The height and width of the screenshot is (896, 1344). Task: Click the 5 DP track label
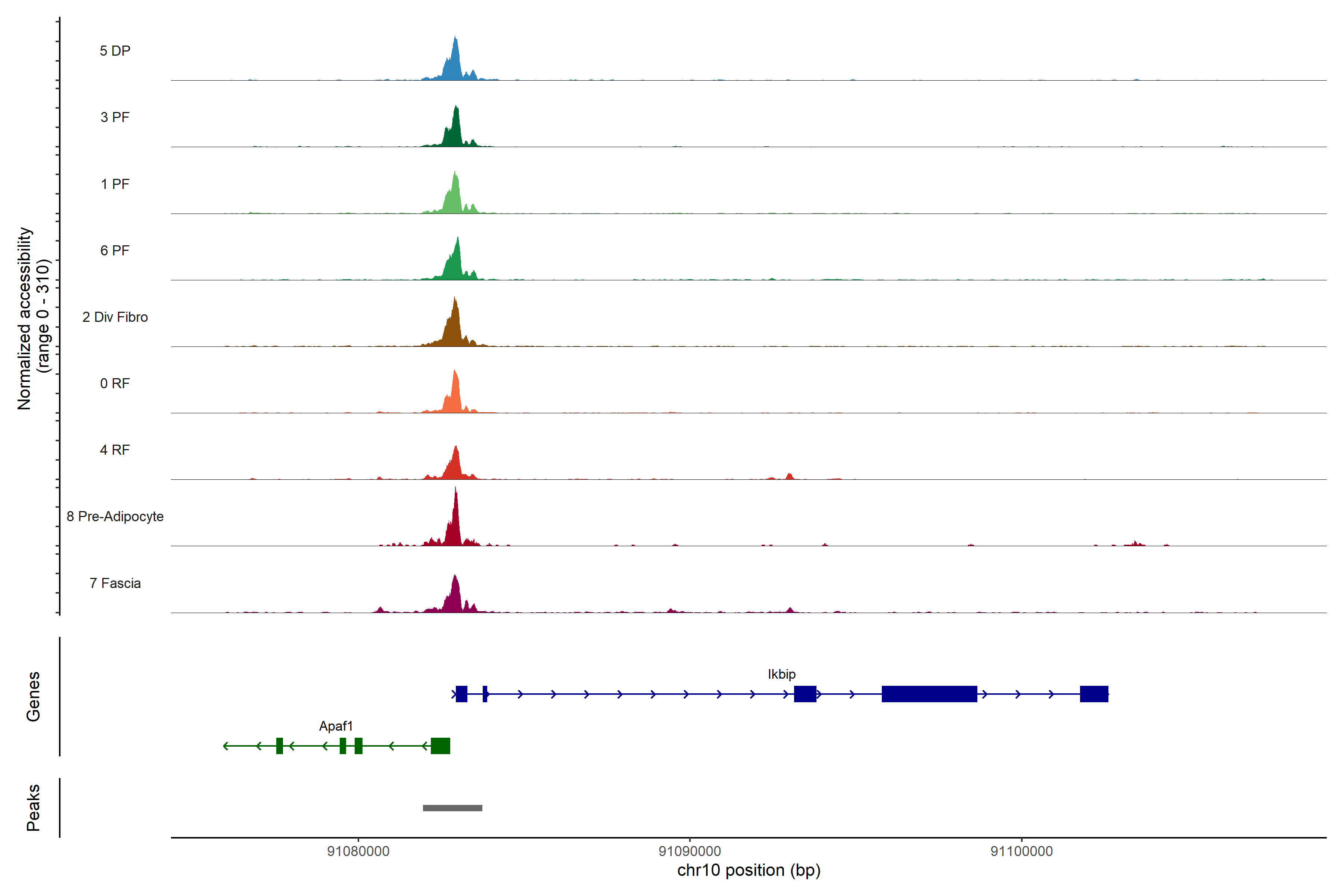115,51
